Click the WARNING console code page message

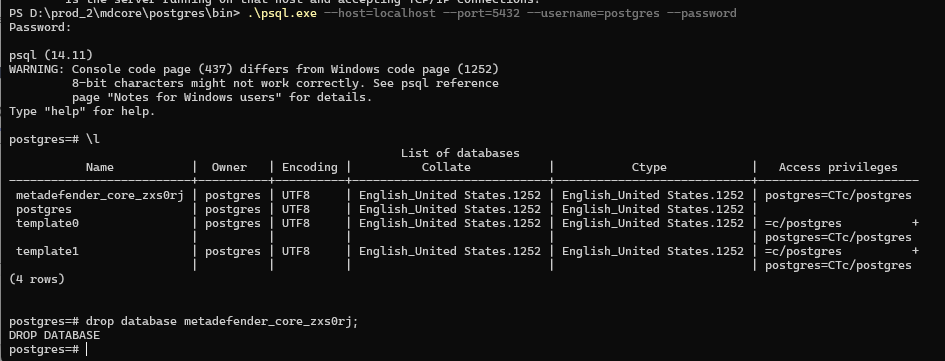point(254,69)
